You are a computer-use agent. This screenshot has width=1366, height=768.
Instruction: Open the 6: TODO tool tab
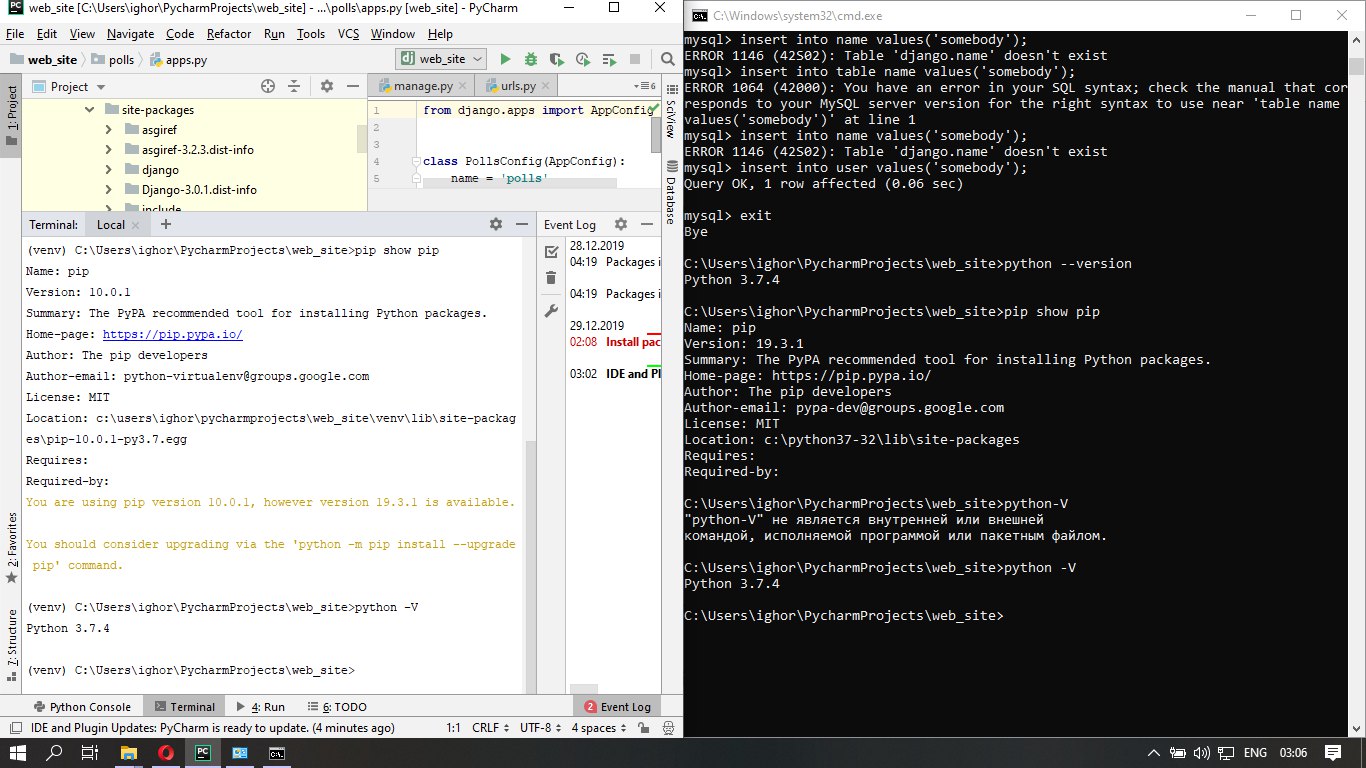coord(336,706)
